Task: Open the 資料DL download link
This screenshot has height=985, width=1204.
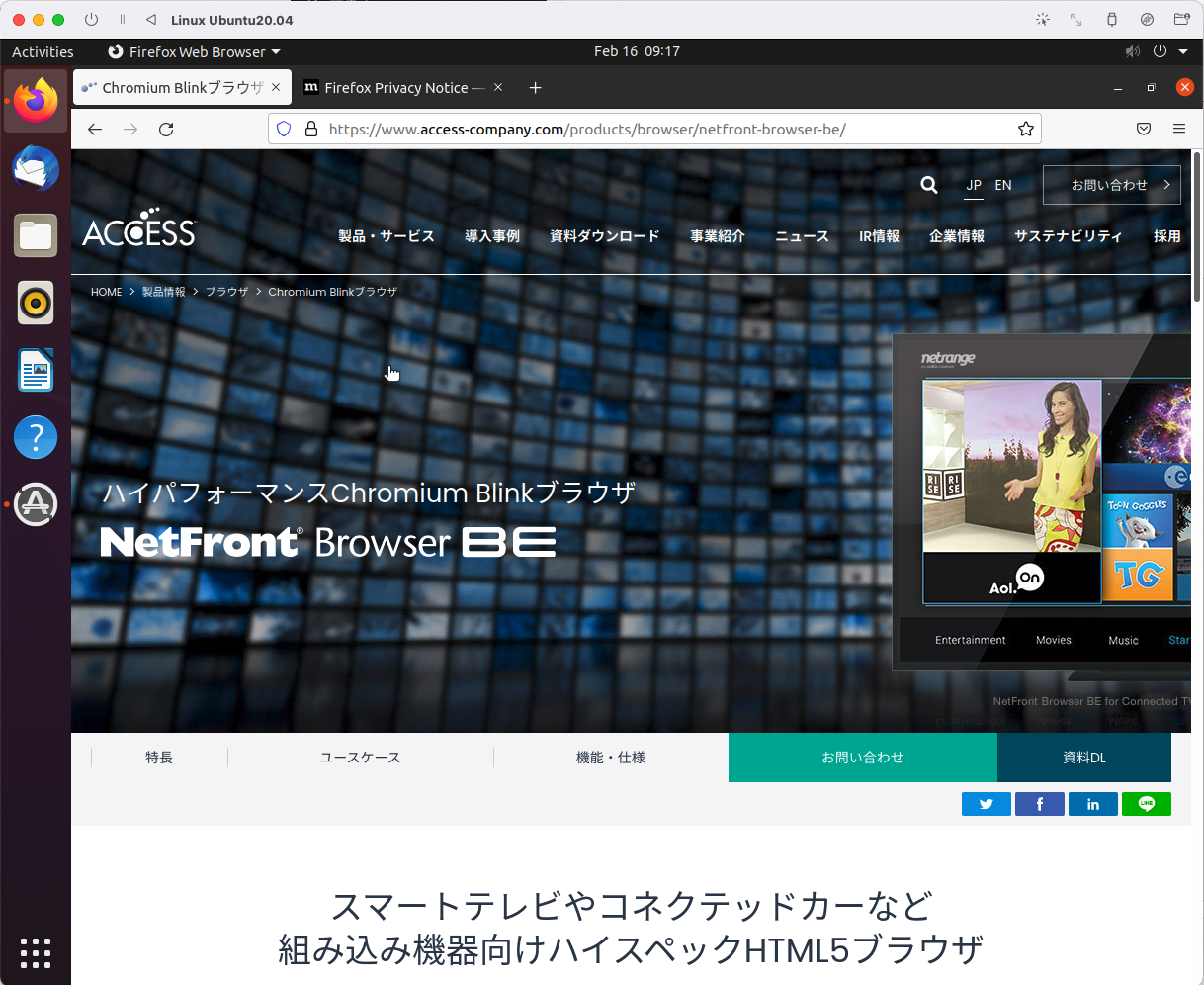Action: 1083,757
